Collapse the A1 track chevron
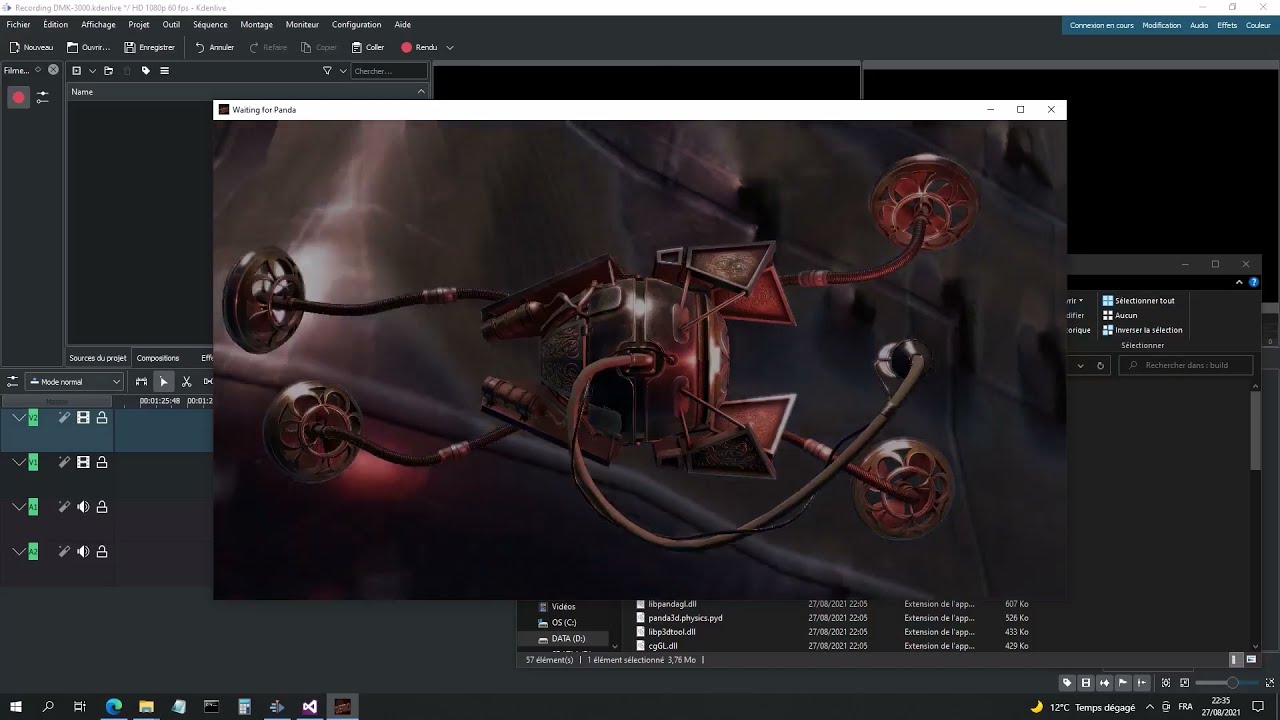This screenshot has width=1280, height=720. [x=18, y=507]
